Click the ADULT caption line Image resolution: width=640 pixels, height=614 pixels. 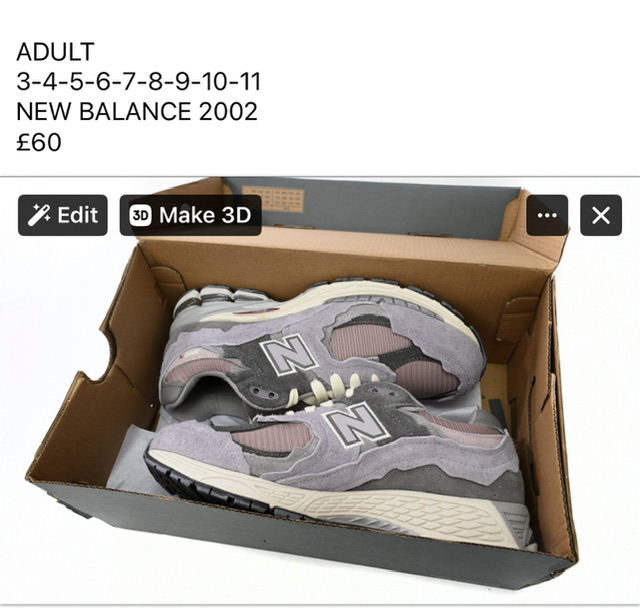click(x=56, y=52)
